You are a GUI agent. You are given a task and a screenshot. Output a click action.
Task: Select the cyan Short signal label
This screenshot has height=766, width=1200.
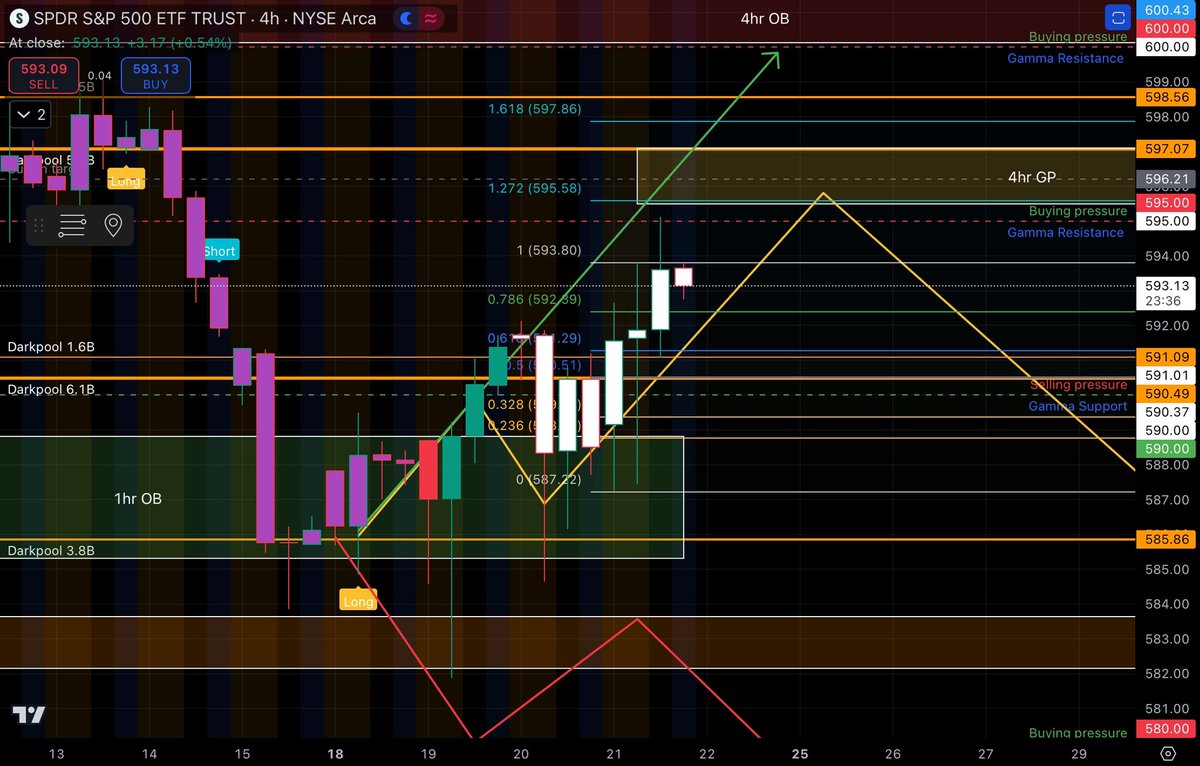pos(219,251)
